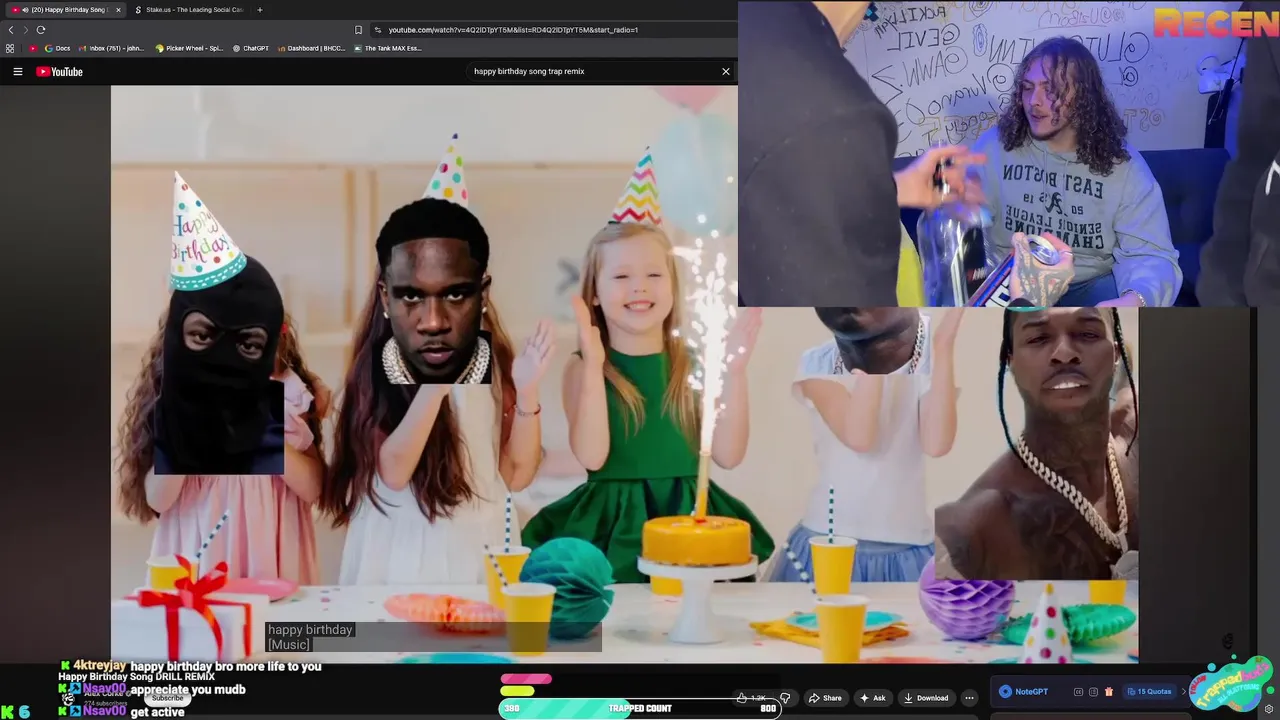The image size is (1280, 720).
Task: Open The Tank MAX Ess... bookmark
Action: [x=388, y=48]
